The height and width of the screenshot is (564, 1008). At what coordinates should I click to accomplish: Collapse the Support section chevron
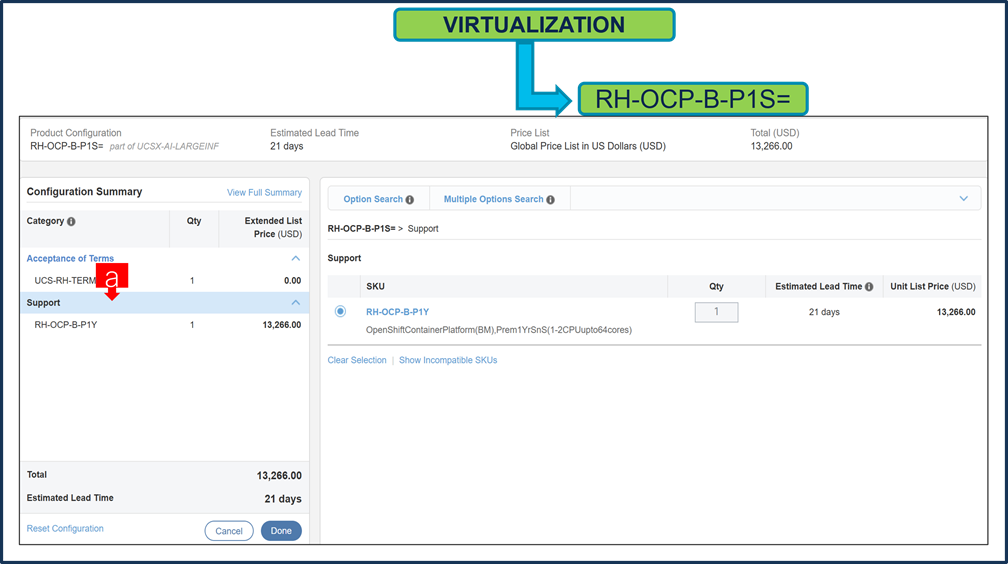click(x=296, y=303)
